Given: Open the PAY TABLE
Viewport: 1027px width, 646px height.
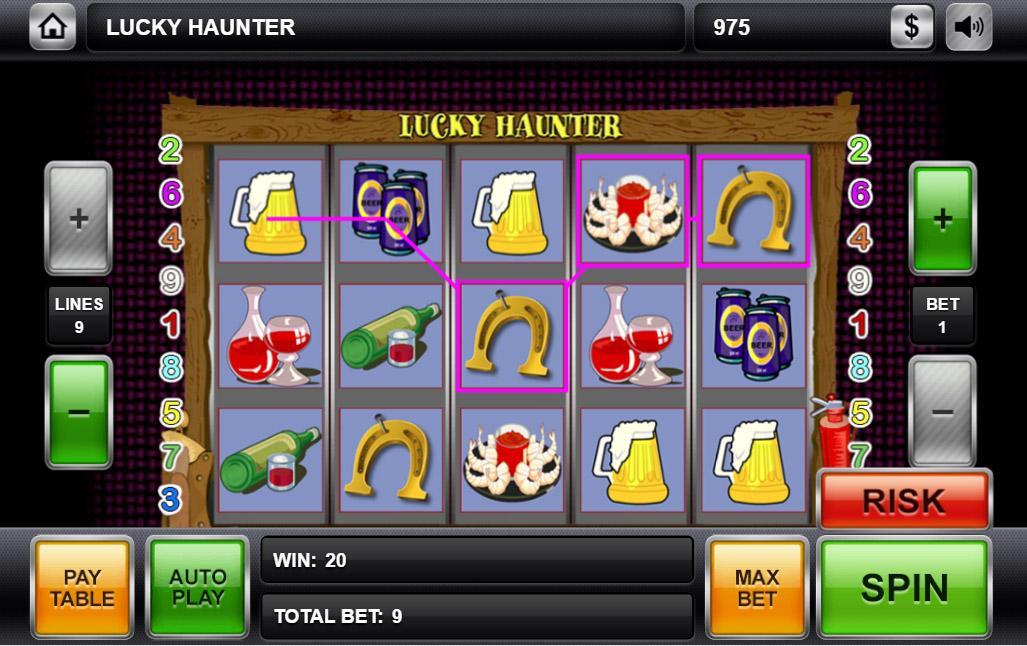Looking at the screenshot, I should 82,588.
